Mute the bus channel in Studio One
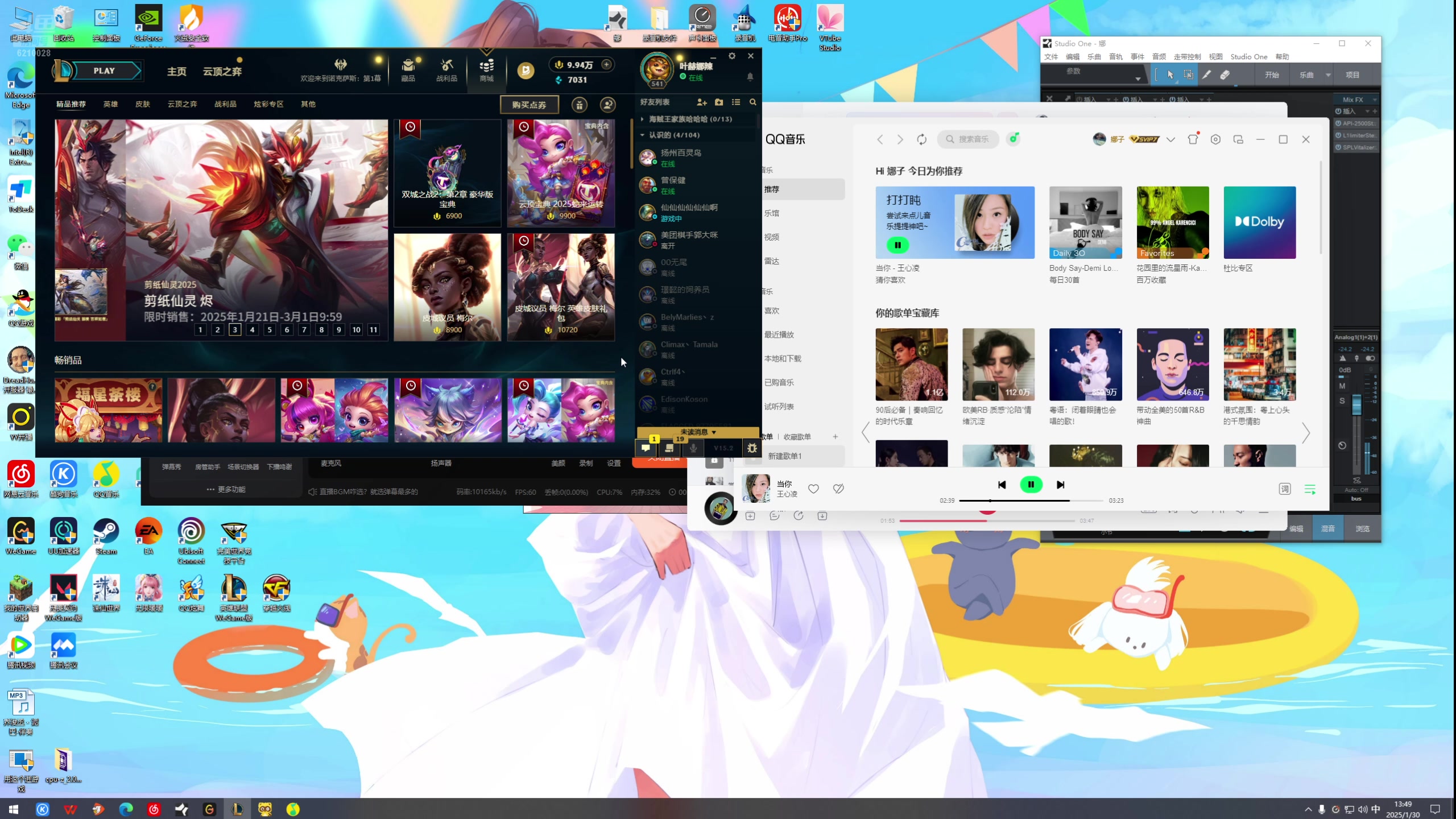Viewport: 1456px width, 819px height. [1342, 386]
